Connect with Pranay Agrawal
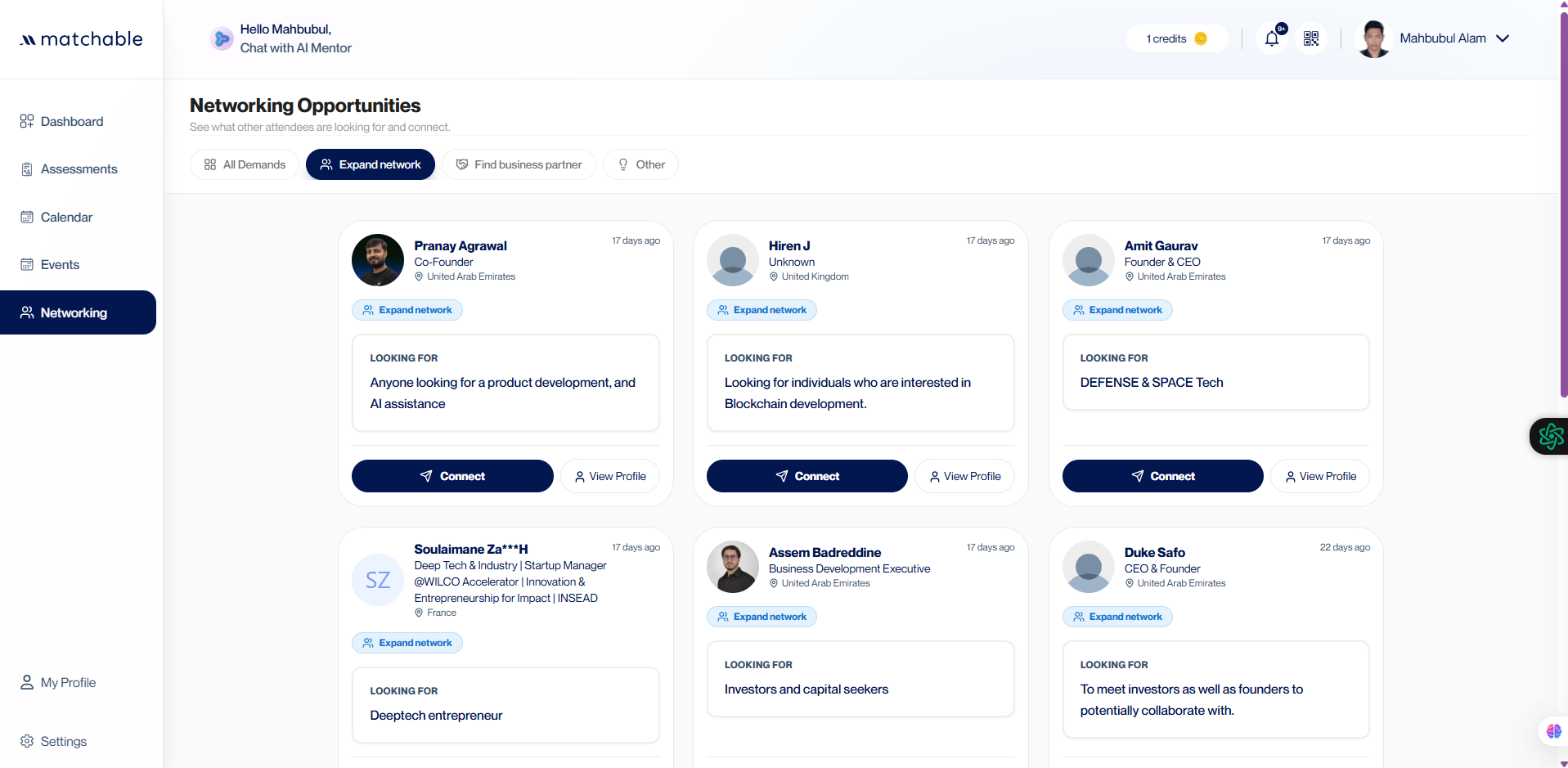Image resolution: width=1568 pixels, height=768 pixels. pos(452,476)
